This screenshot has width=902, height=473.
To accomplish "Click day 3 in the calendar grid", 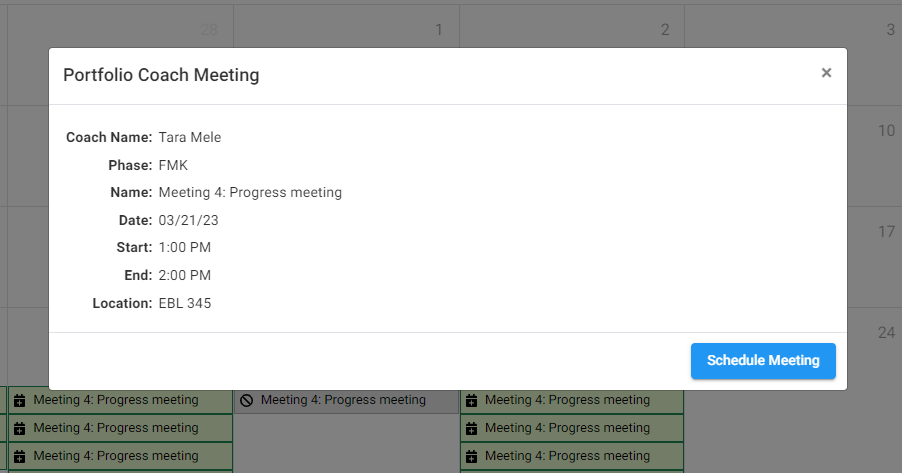I will (890, 30).
